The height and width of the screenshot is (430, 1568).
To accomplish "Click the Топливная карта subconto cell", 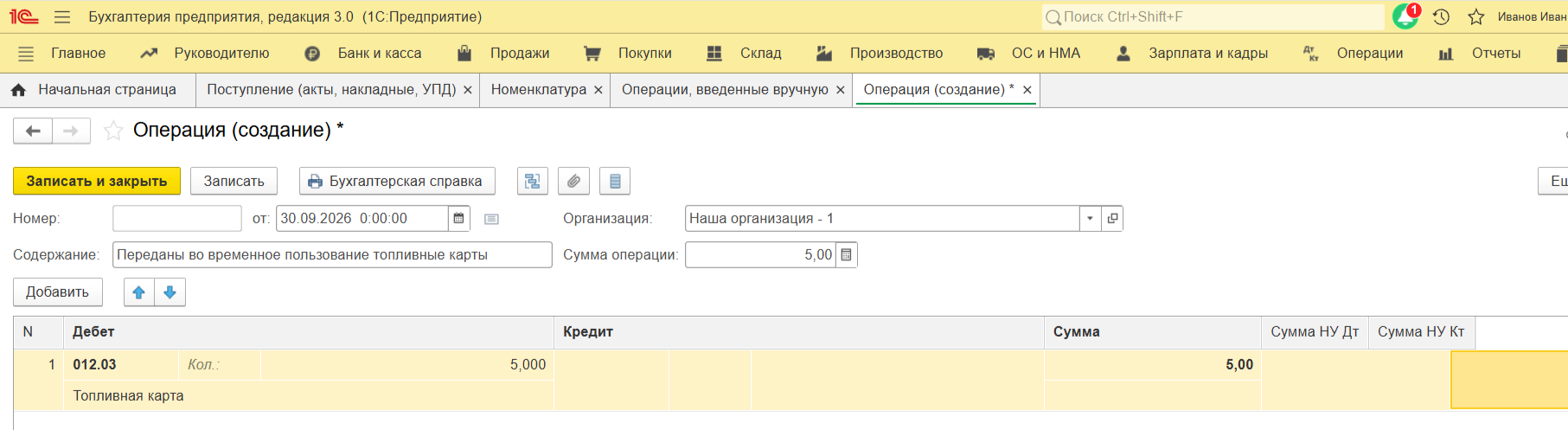I will click(x=309, y=395).
